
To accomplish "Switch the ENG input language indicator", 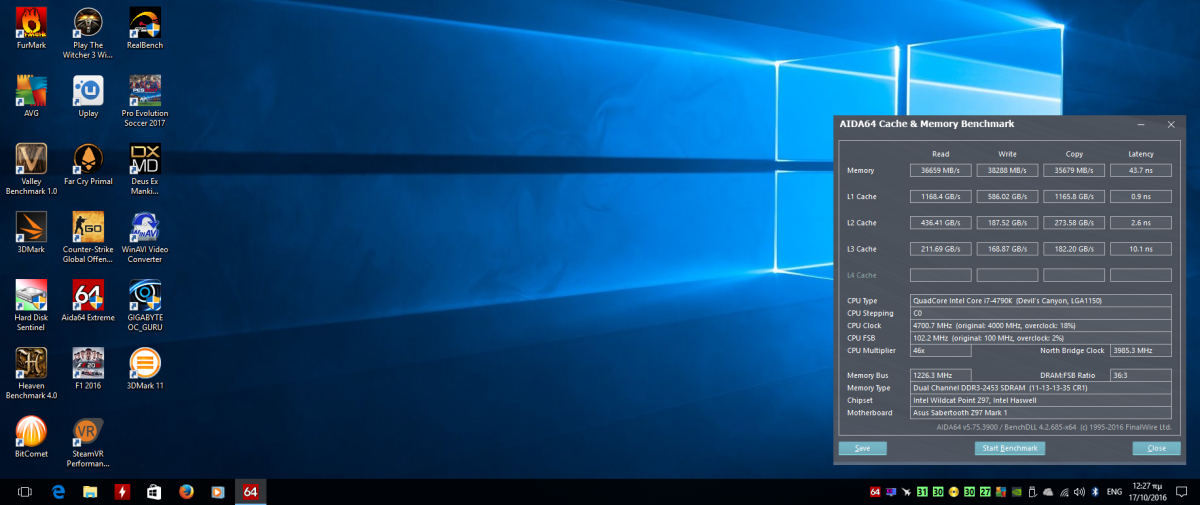I will point(1115,492).
